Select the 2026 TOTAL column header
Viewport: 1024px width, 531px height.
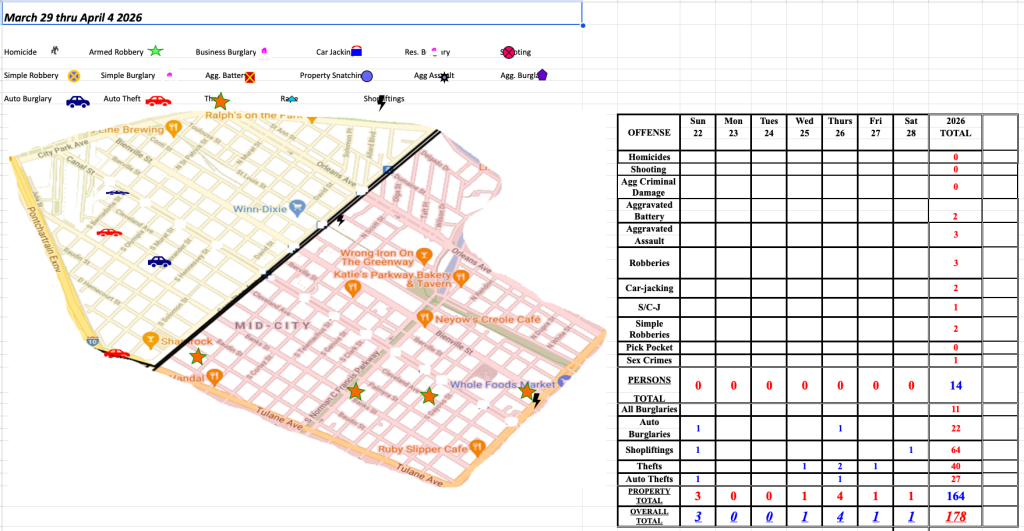pos(955,127)
